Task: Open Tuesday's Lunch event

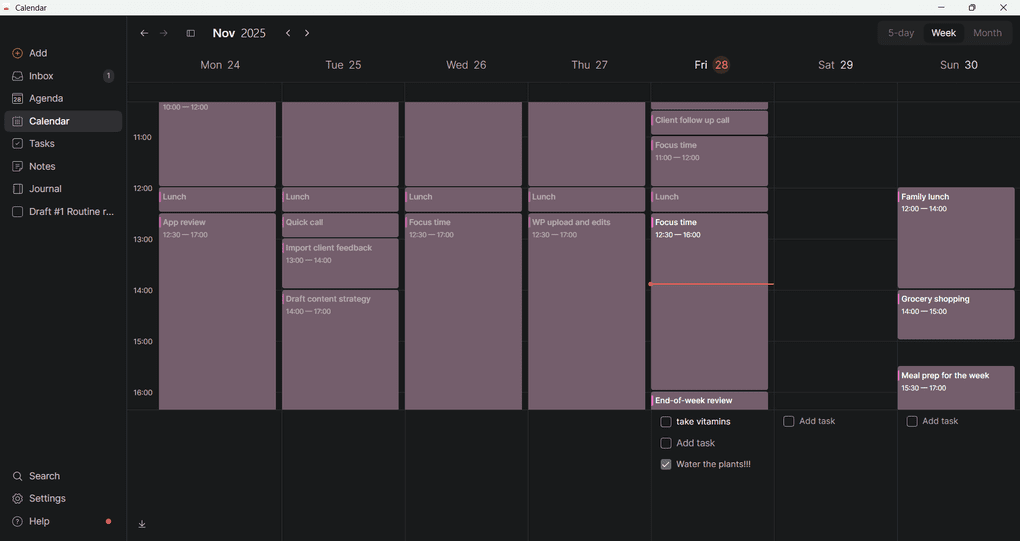Action: 340,200
